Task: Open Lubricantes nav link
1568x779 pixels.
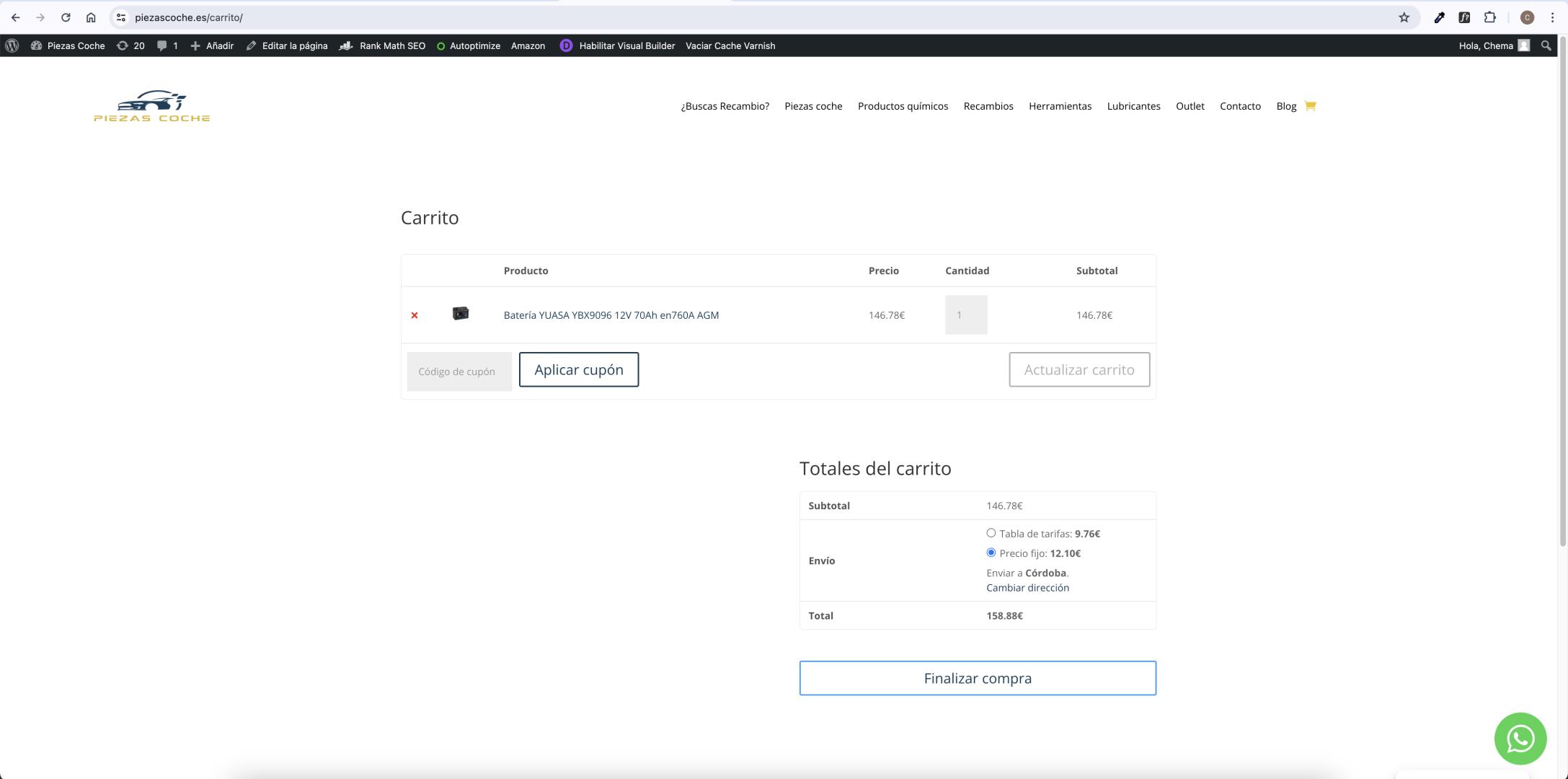Action: [x=1133, y=106]
